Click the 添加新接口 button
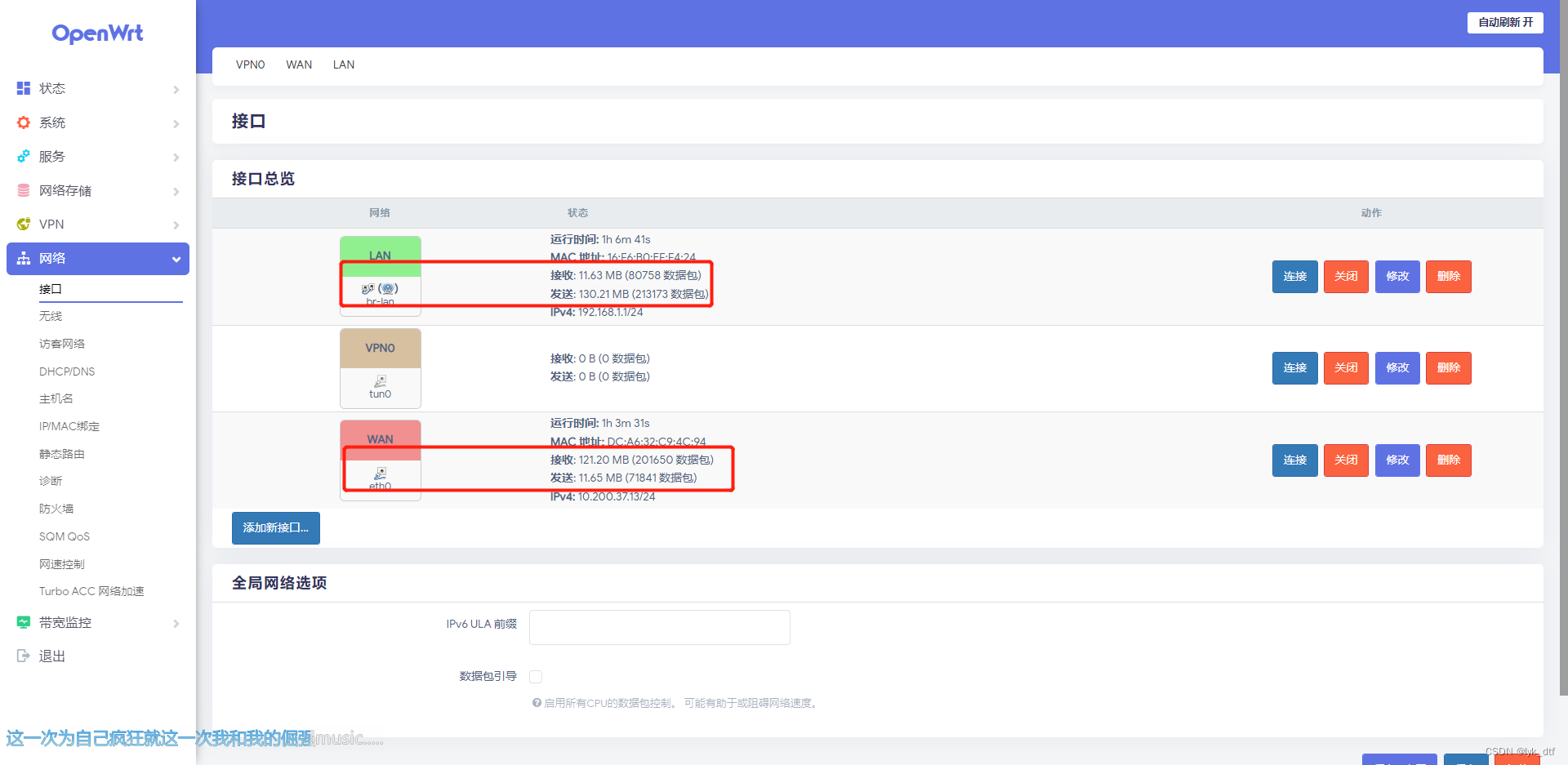 point(276,528)
